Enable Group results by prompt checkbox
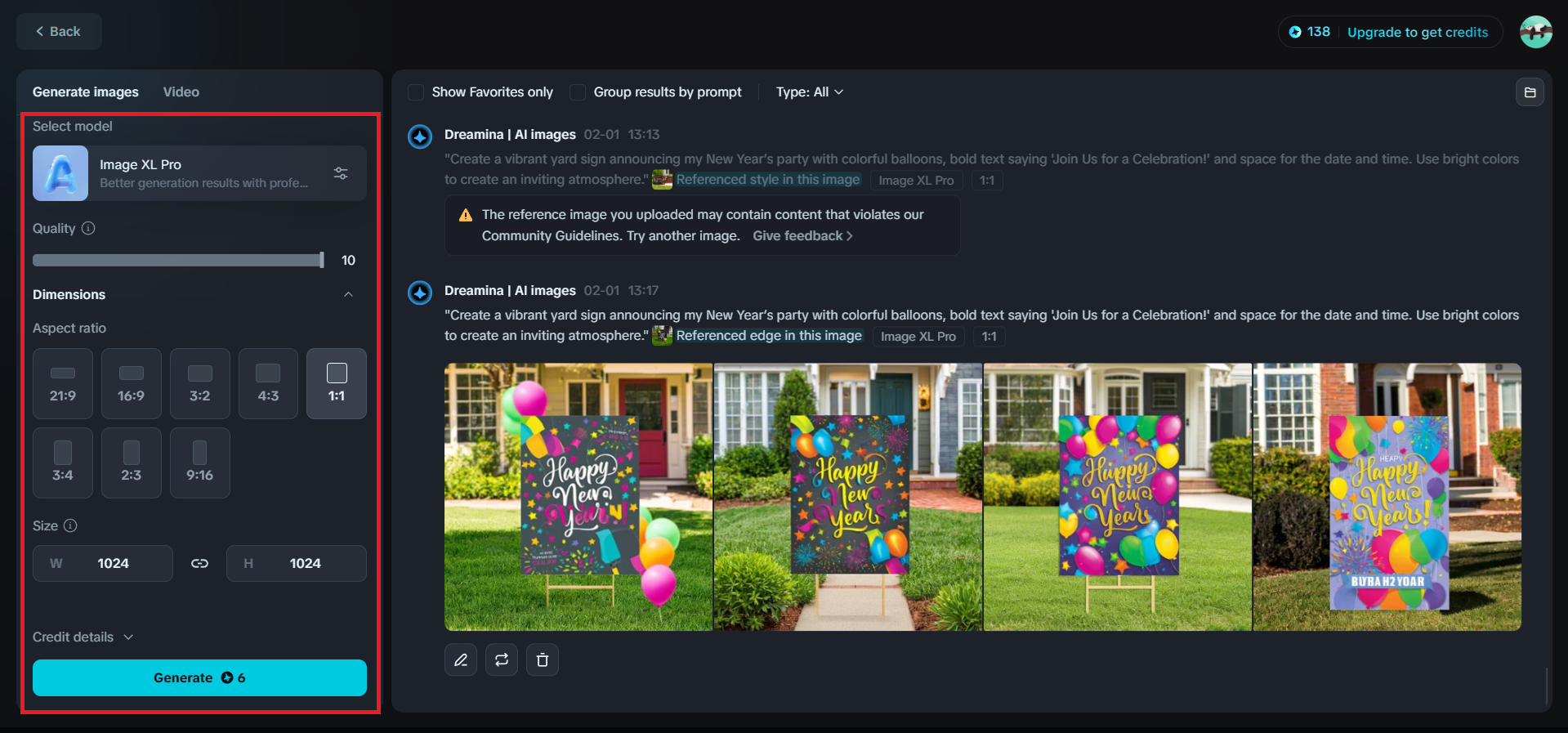This screenshot has height=733, width=1568. click(x=578, y=92)
